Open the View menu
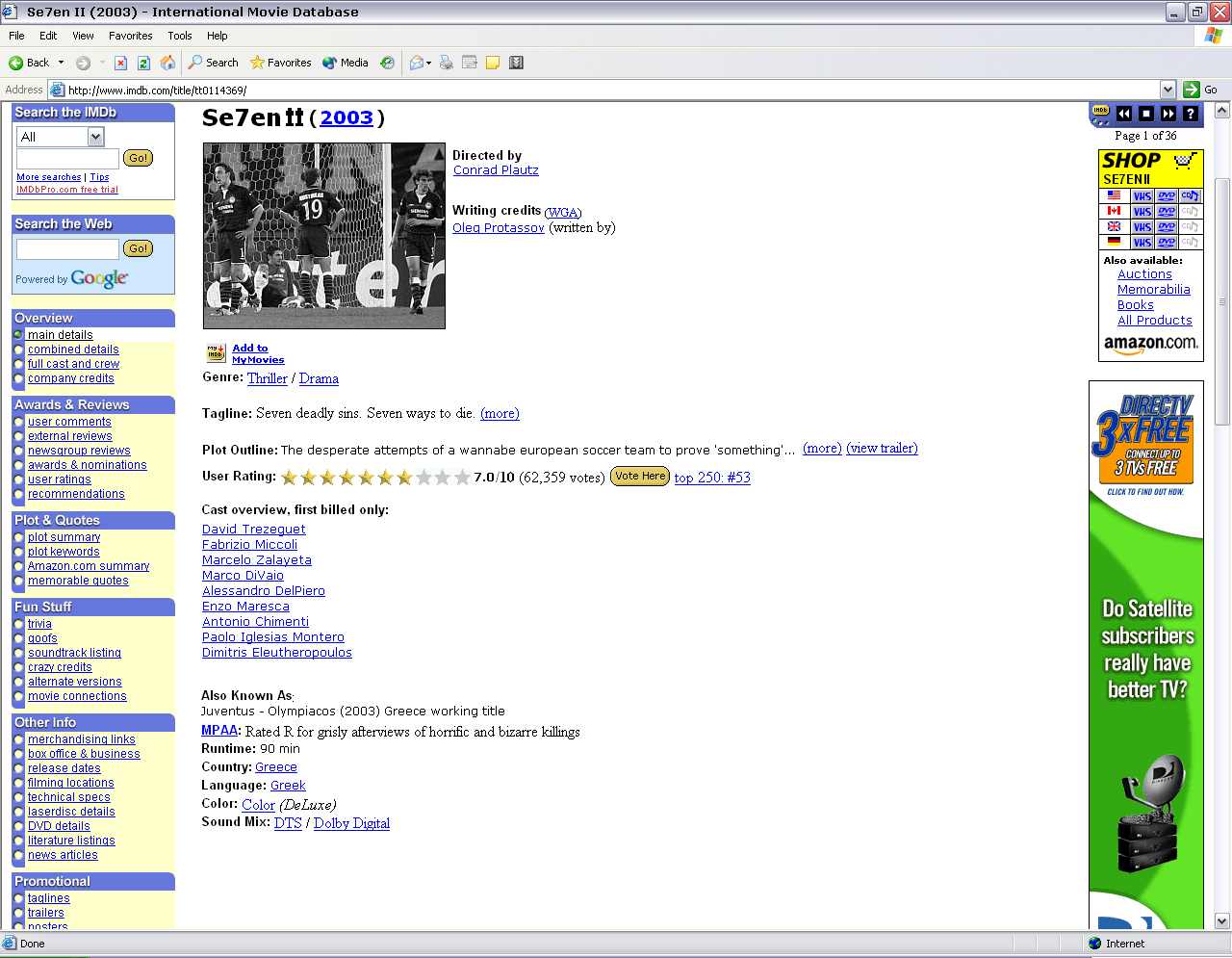The width and height of the screenshot is (1232, 958). [x=83, y=36]
